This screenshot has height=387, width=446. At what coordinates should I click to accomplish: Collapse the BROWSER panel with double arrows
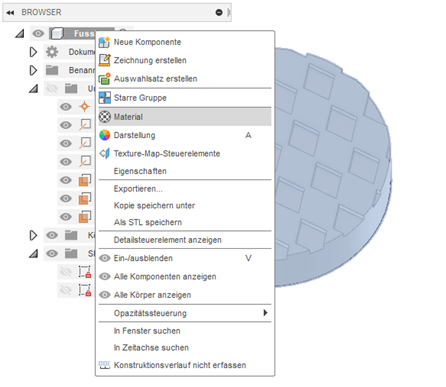[10, 13]
